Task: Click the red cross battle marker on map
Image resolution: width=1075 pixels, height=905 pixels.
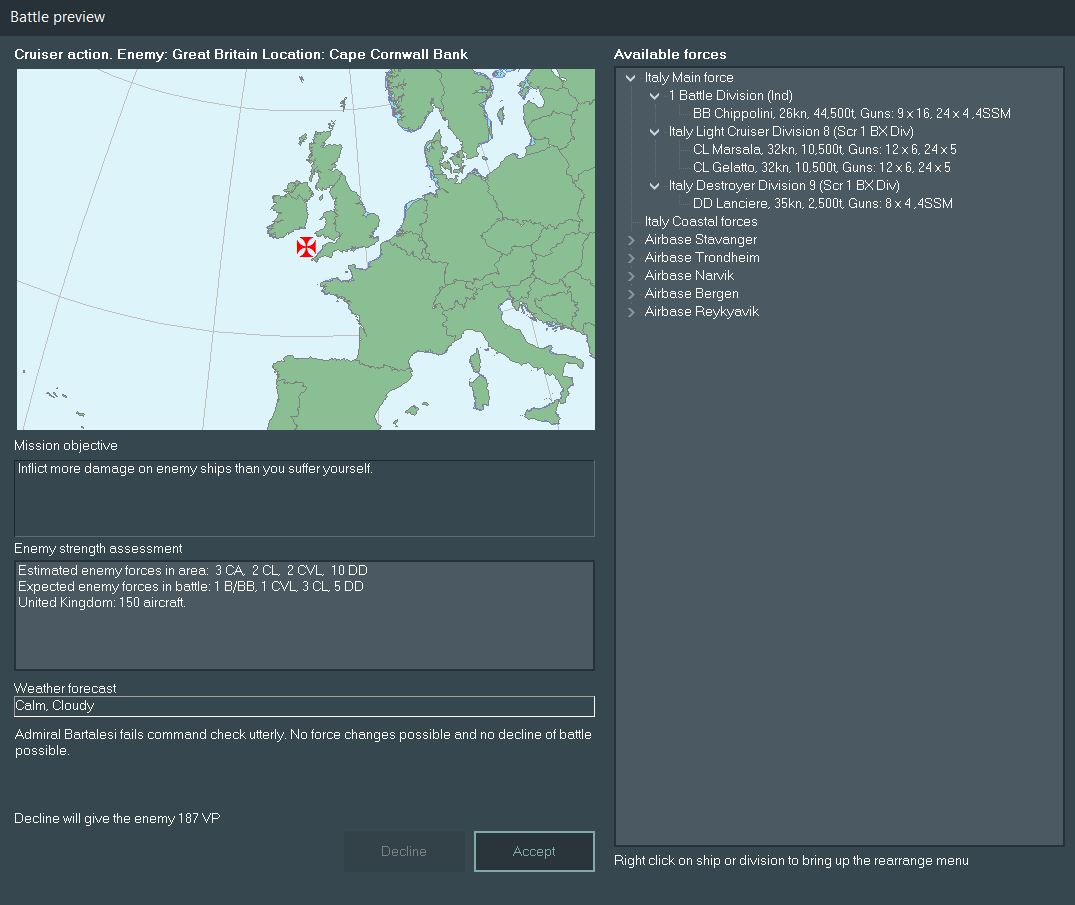Action: click(306, 247)
